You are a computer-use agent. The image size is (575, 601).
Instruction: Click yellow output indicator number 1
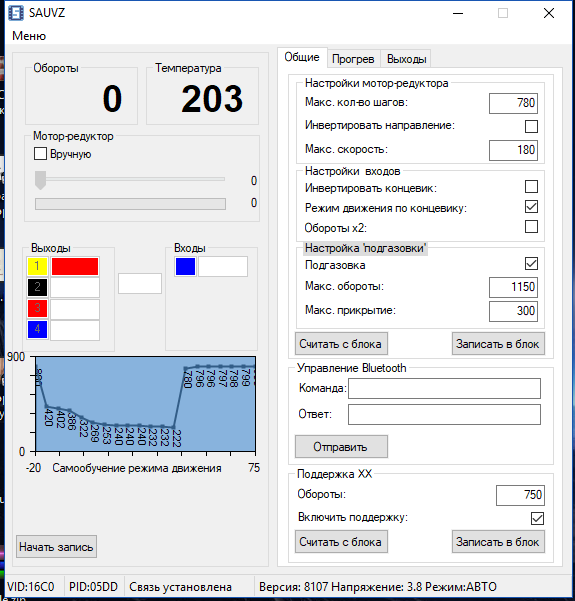37,266
